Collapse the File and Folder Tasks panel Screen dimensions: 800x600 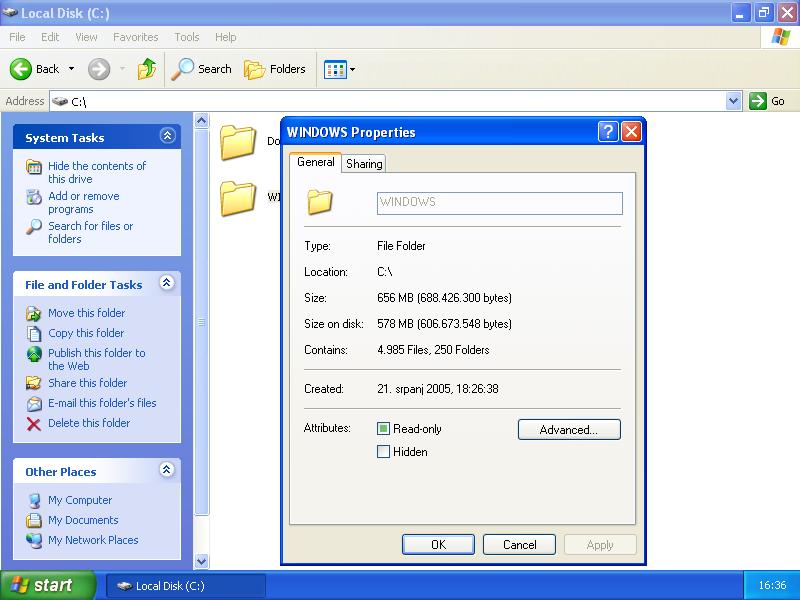167,284
